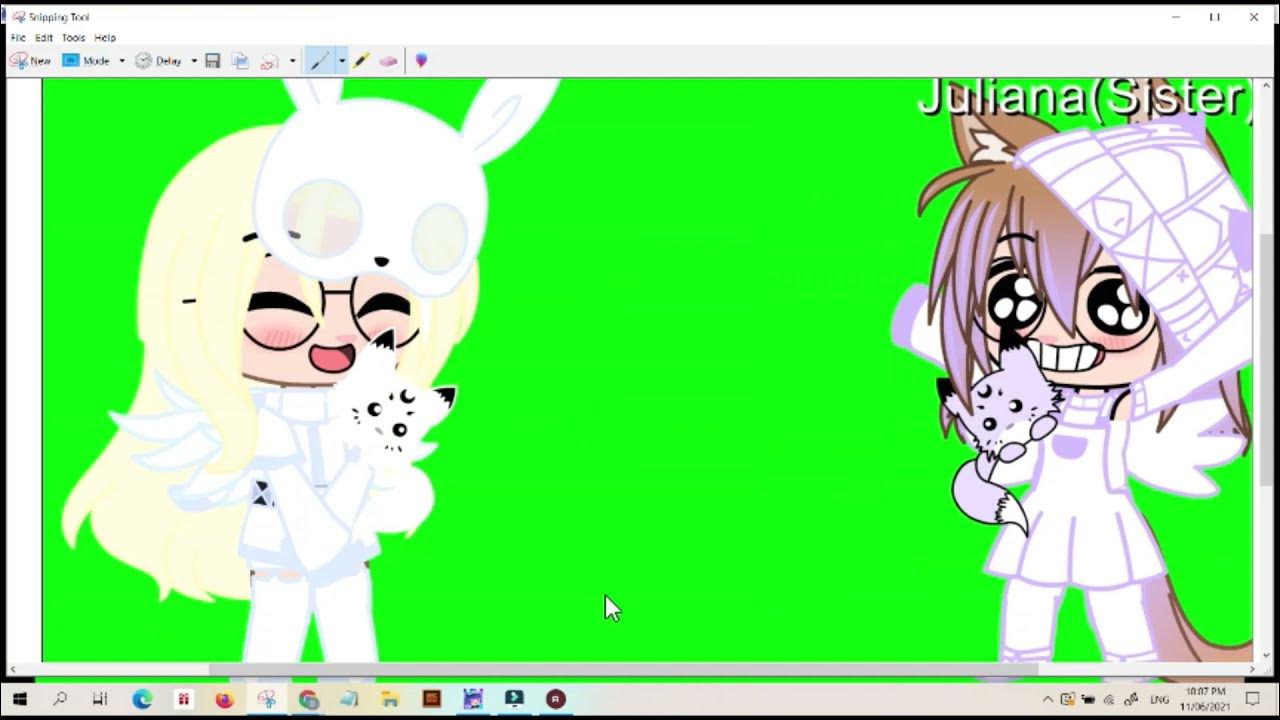Open Edit with Paint 3D
The image size is (1280, 720).
[x=421, y=61]
